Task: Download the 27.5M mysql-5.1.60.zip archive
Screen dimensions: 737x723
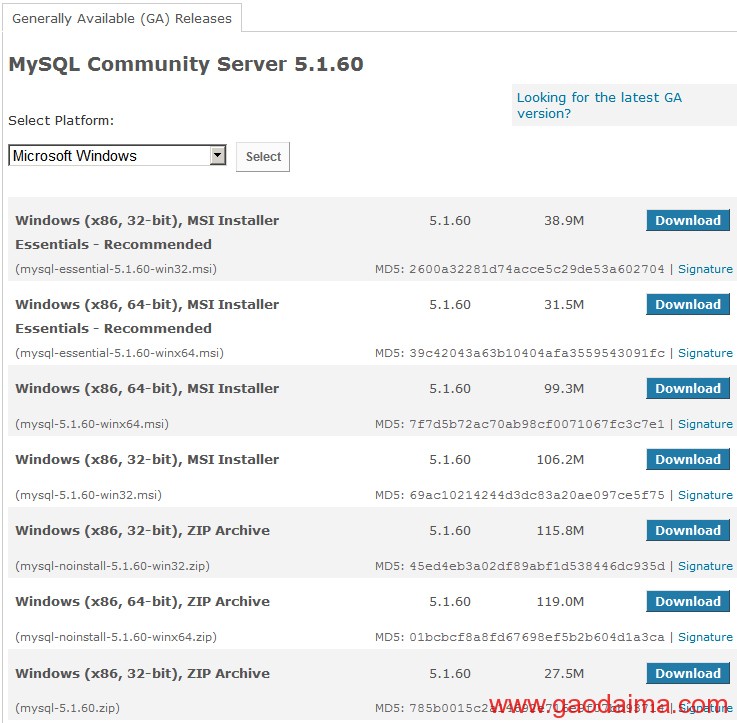Action: pos(688,674)
